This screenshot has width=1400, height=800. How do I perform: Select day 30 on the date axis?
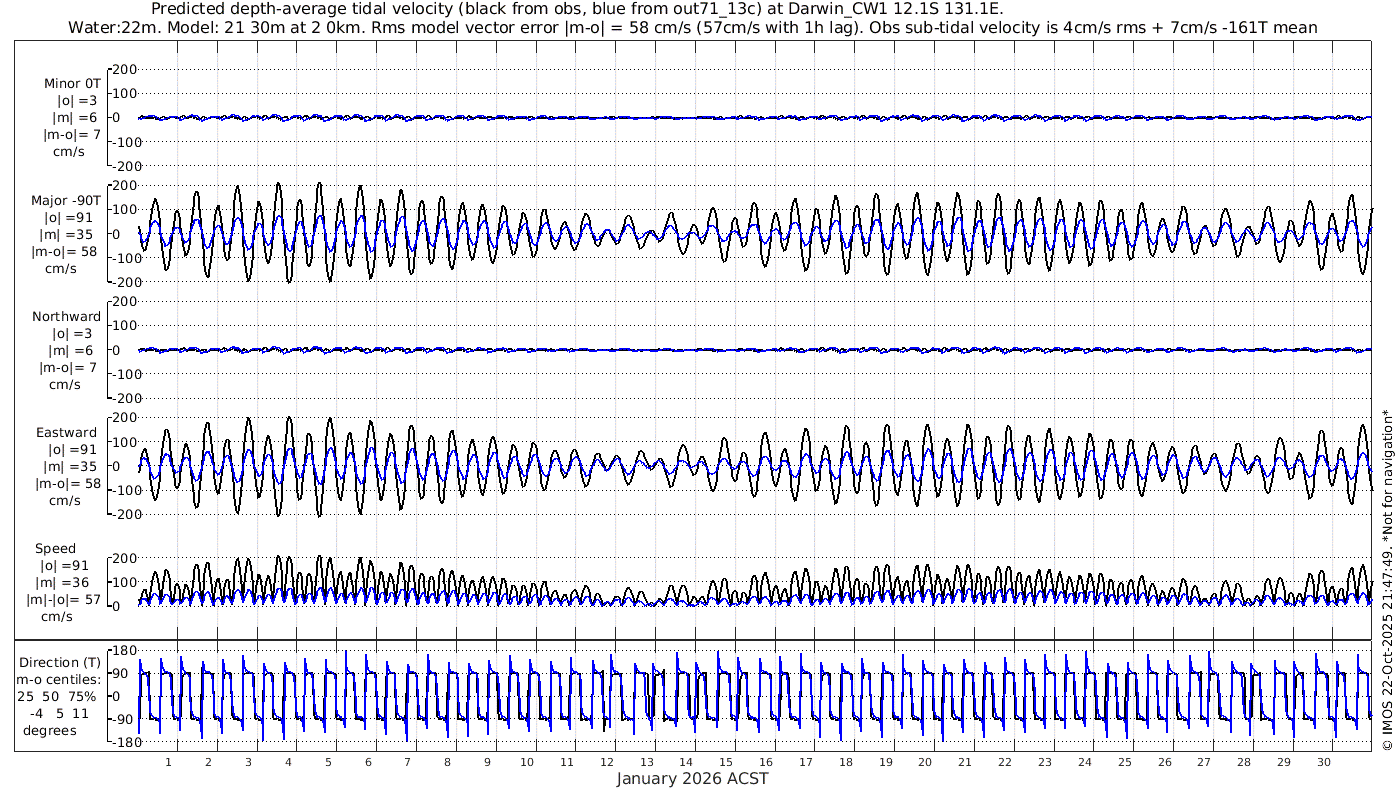pos(1323,762)
